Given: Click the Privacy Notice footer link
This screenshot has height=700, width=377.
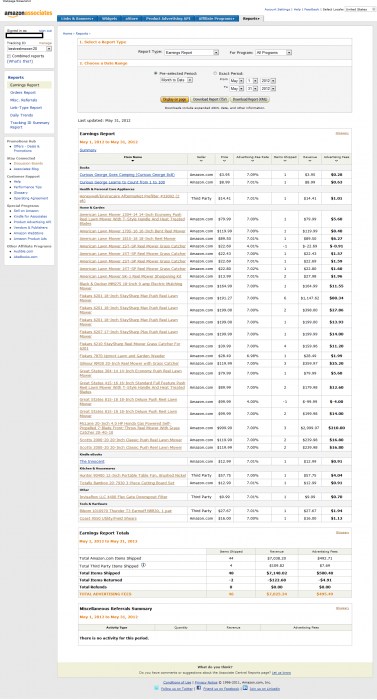Looking at the screenshot, I should pos(205,682).
